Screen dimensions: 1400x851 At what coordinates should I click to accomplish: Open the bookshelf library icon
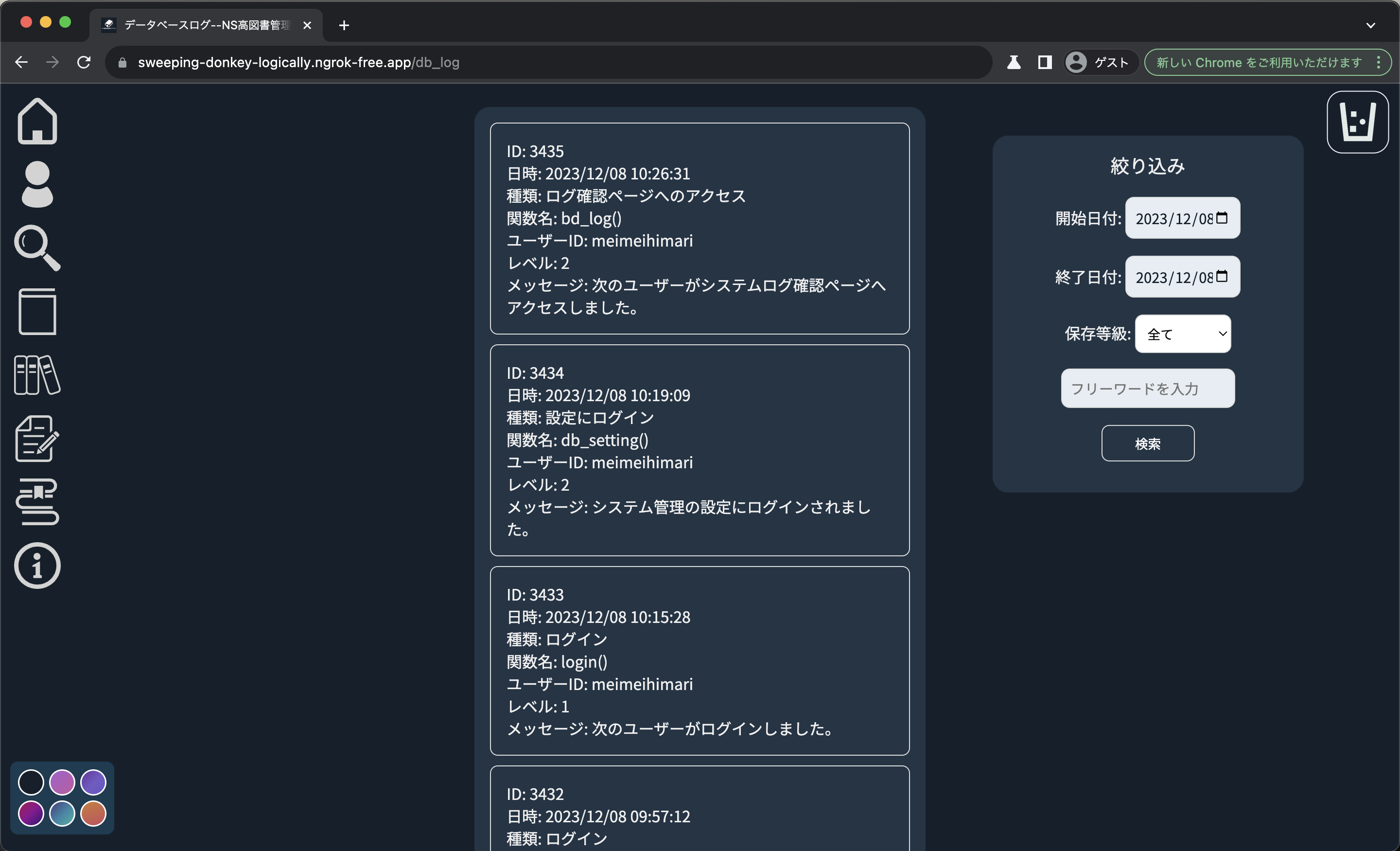(37, 375)
